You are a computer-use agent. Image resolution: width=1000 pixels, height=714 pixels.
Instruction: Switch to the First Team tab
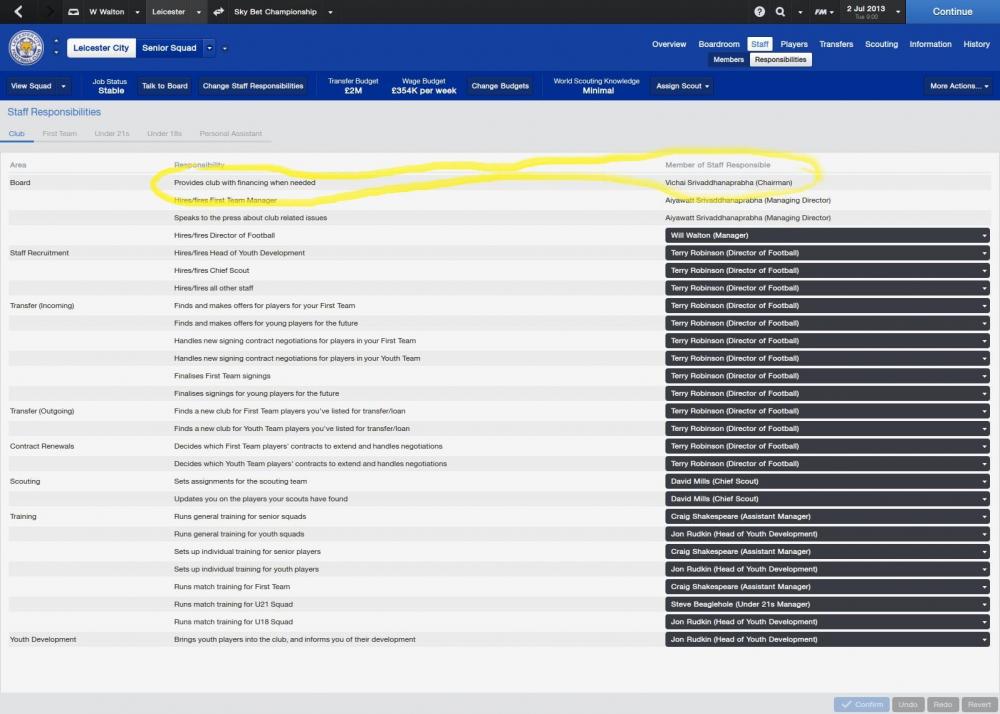[59, 133]
